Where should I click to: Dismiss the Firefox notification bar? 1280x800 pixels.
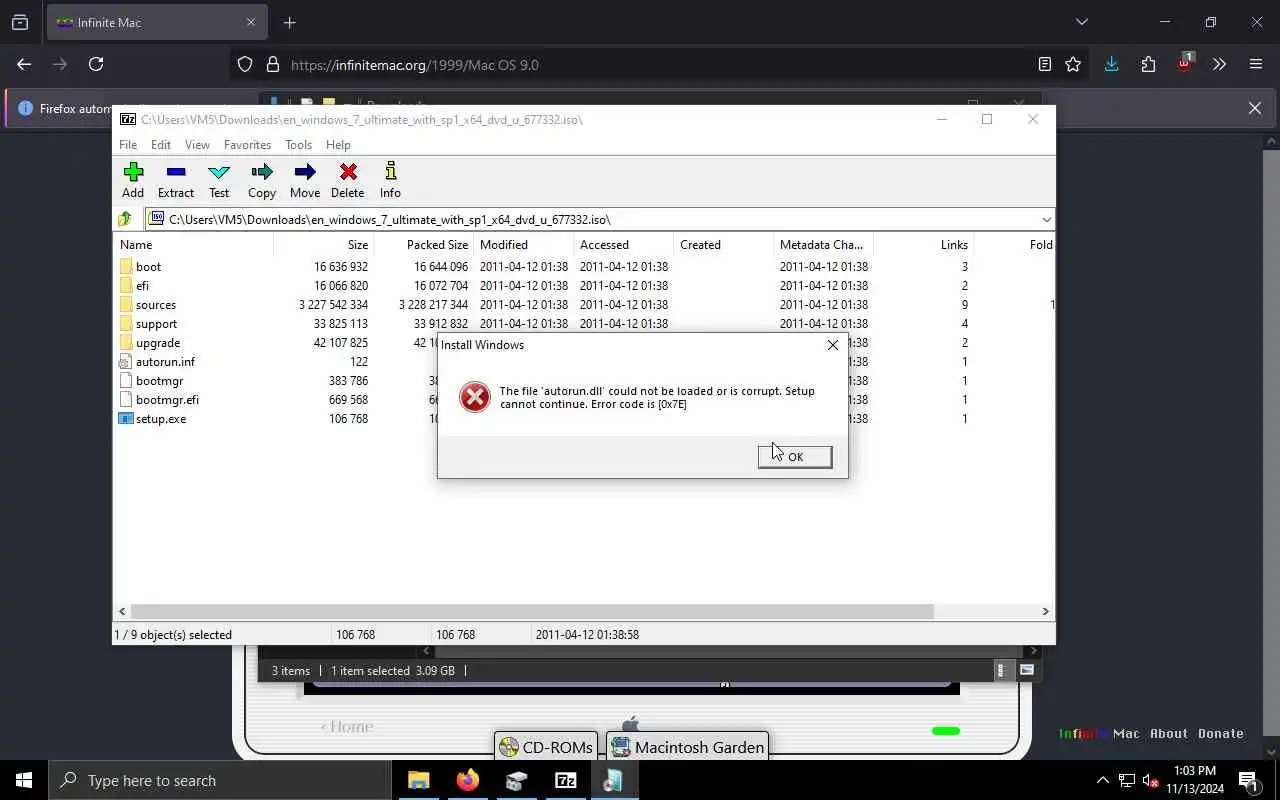click(1254, 108)
